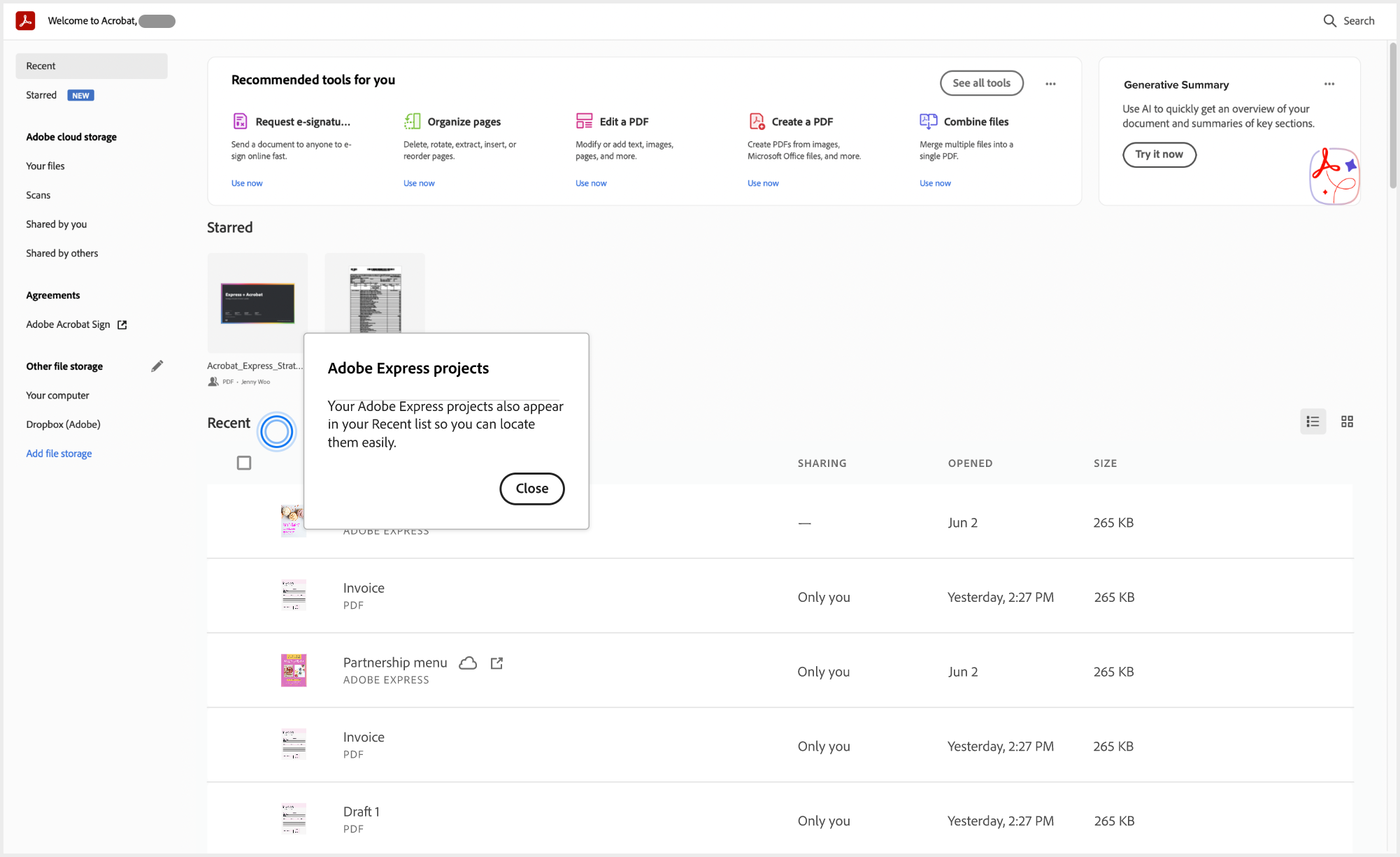Click Try it now for Generative Summary
1400x857 pixels.
(x=1159, y=154)
